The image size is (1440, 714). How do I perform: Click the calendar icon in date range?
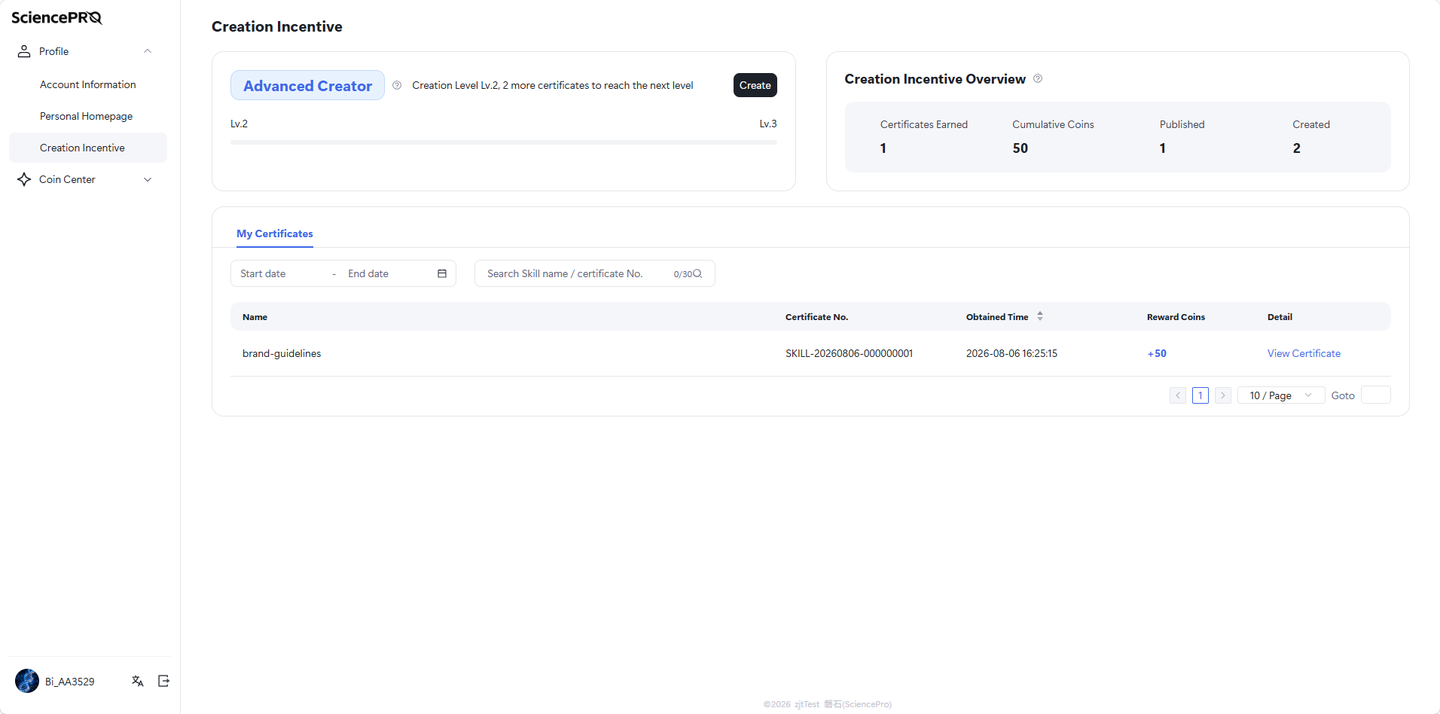[x=442, y=274]
